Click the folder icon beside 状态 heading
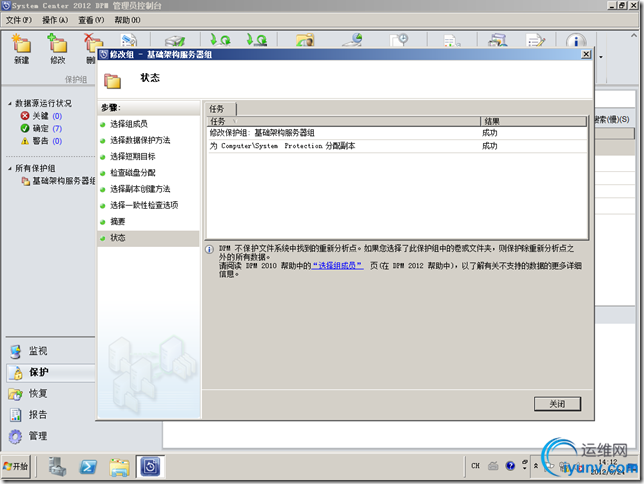This screenshot has height=484, width=644. (112, 81)
